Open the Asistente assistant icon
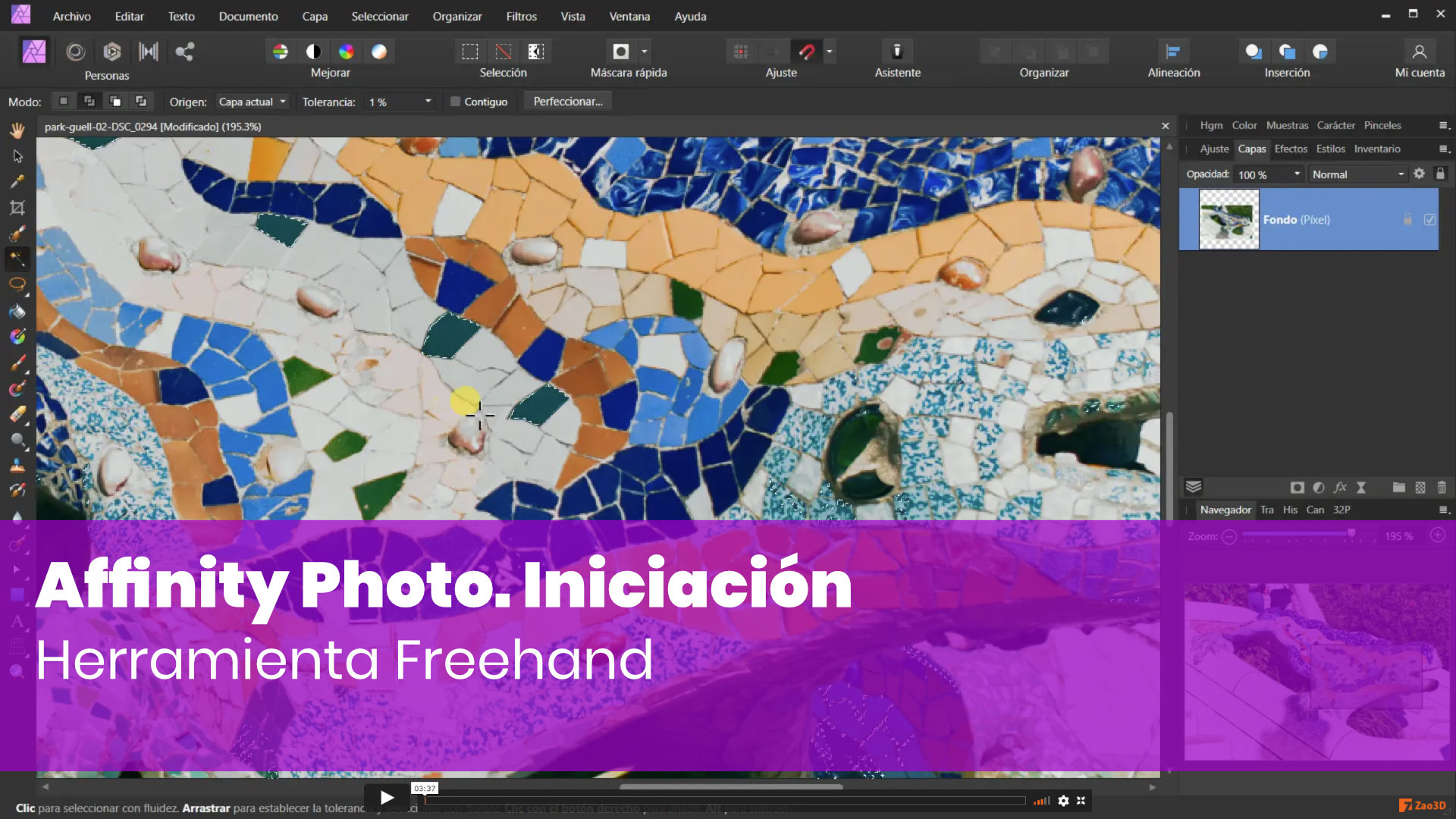Image resolution: width=1456 pixels, height=819 pixels. click(897, 52)
